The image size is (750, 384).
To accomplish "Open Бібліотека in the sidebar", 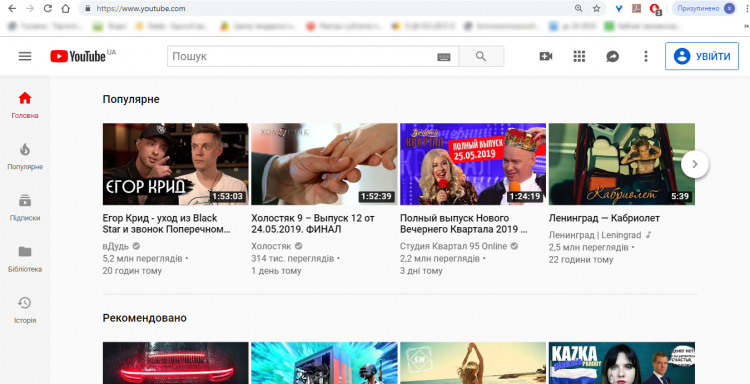I will point(25,259).
